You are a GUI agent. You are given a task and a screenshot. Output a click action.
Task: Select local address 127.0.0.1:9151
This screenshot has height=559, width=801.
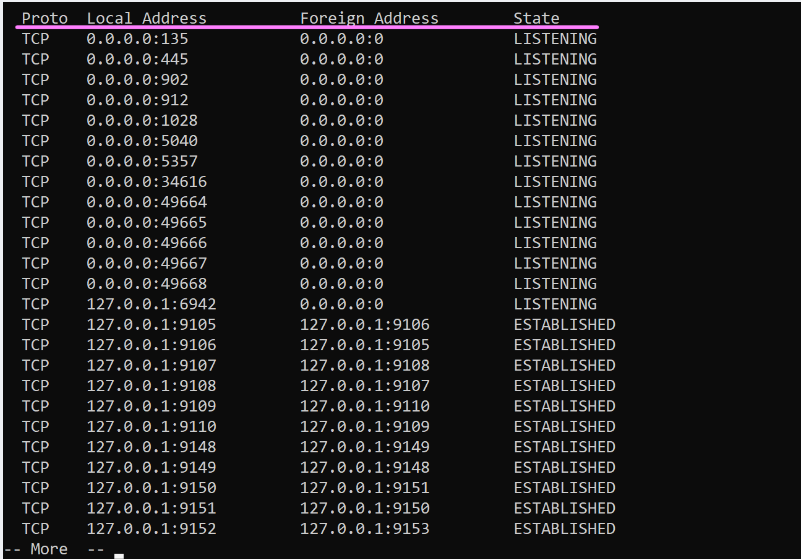coord(151,509)
